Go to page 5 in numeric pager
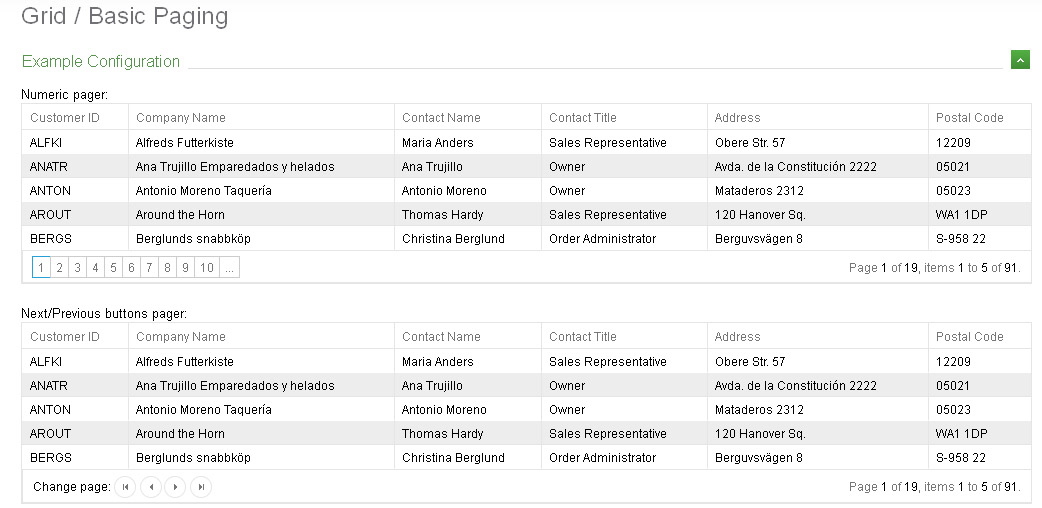Screen dimensions: 1042x508 tap(113, 268)
